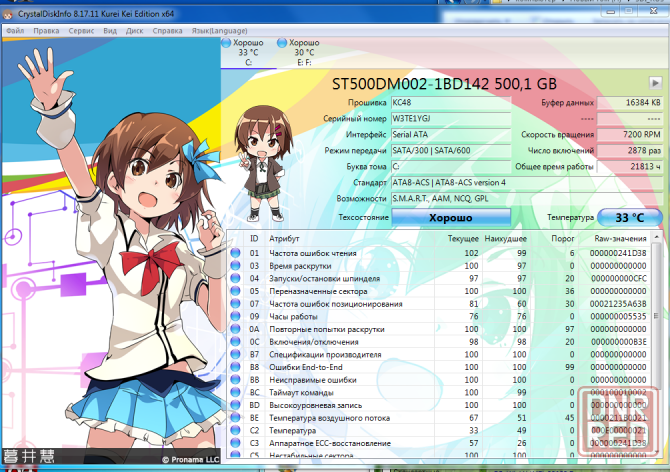Click the Стандарт field ATA8-ACS

click(x=527, y=182)
